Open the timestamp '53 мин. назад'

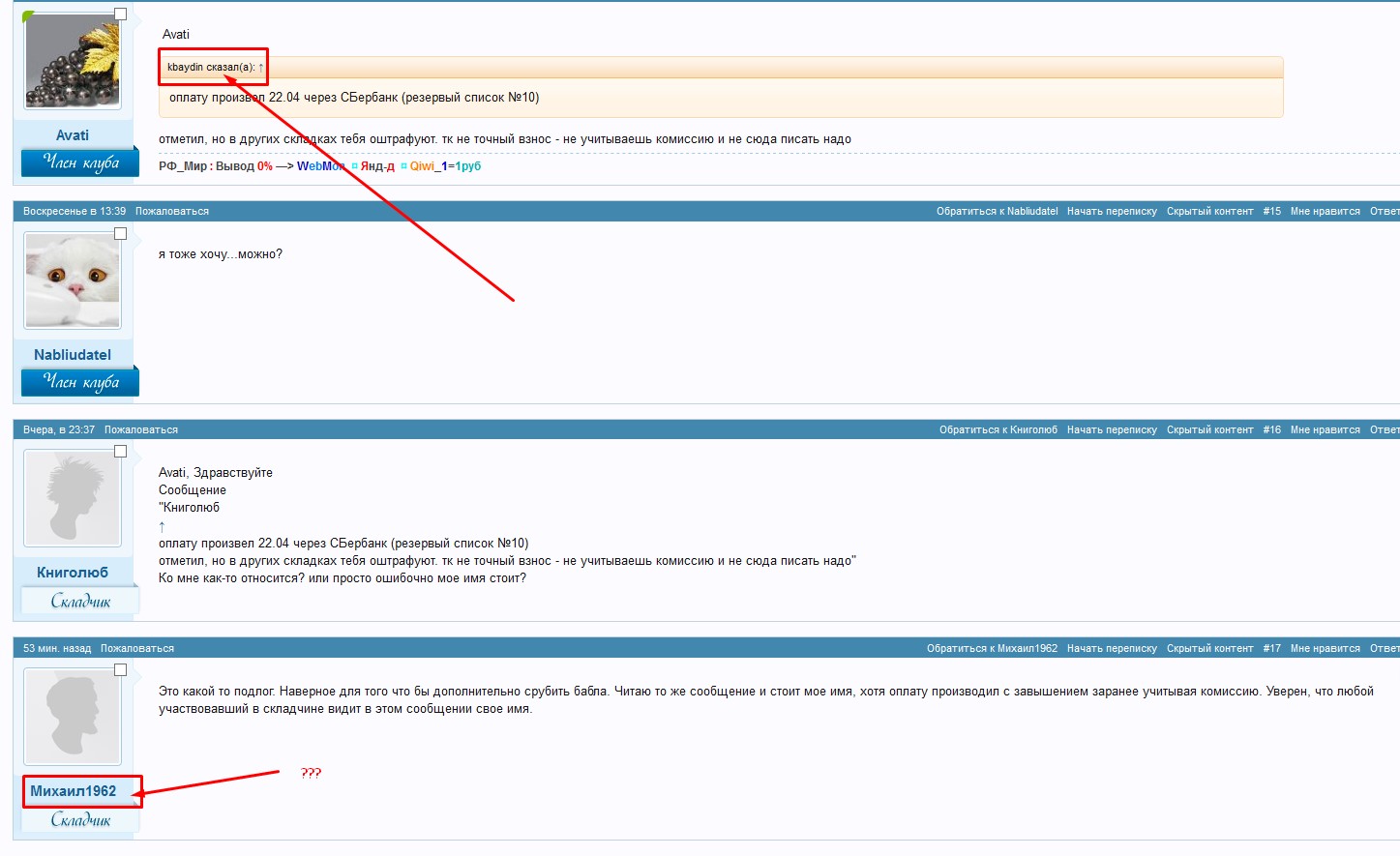coord(57,648)
